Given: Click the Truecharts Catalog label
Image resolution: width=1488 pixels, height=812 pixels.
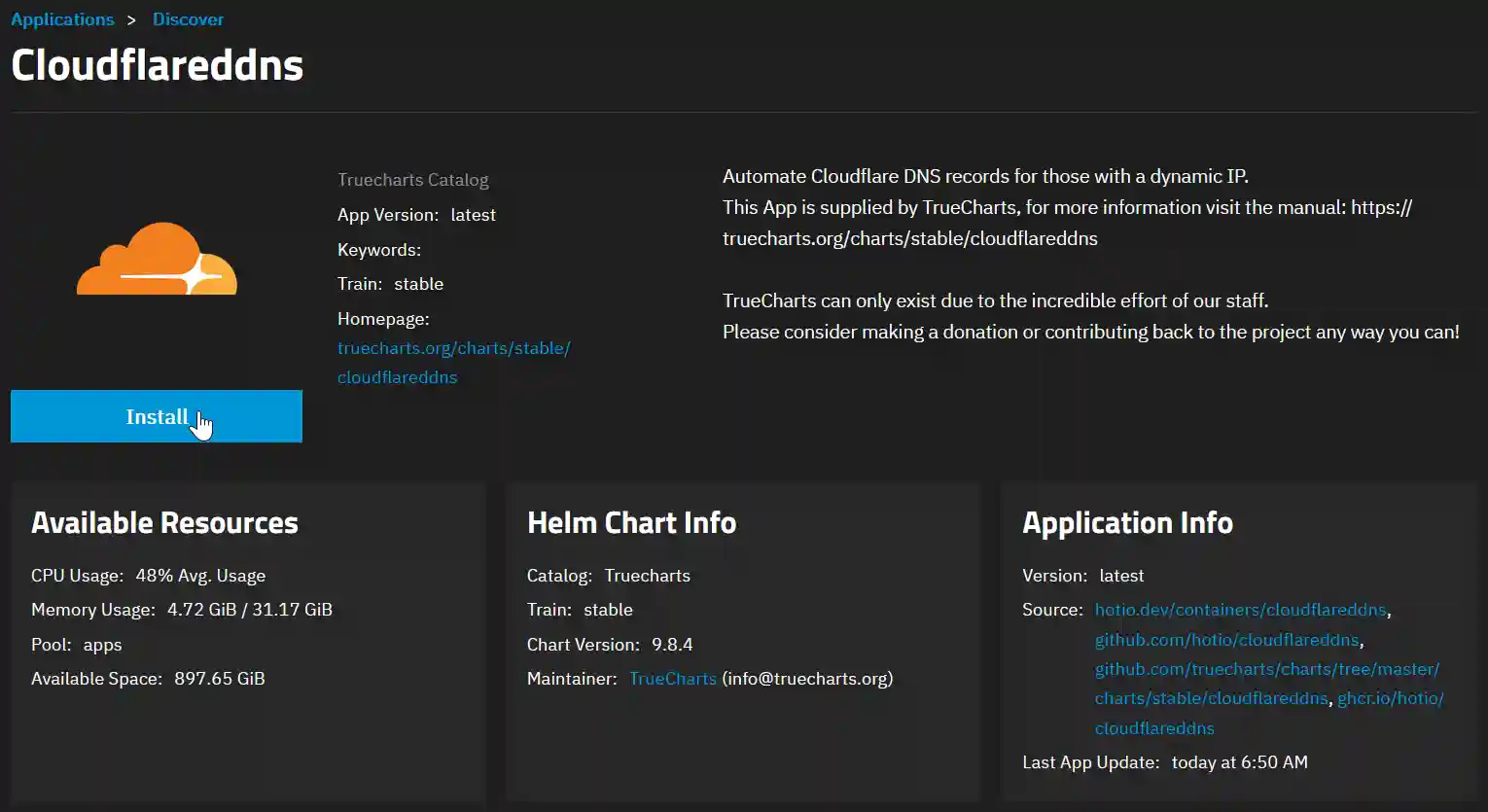Looking at the screenshot, I should coord(412,179).
